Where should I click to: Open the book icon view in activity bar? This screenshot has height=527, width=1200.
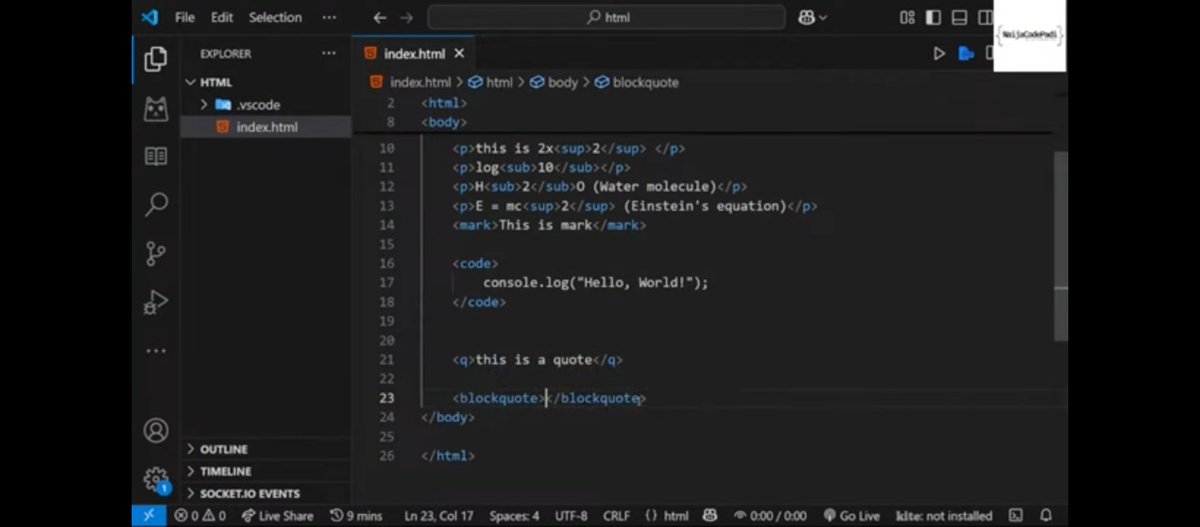click(x=156, y=156)
